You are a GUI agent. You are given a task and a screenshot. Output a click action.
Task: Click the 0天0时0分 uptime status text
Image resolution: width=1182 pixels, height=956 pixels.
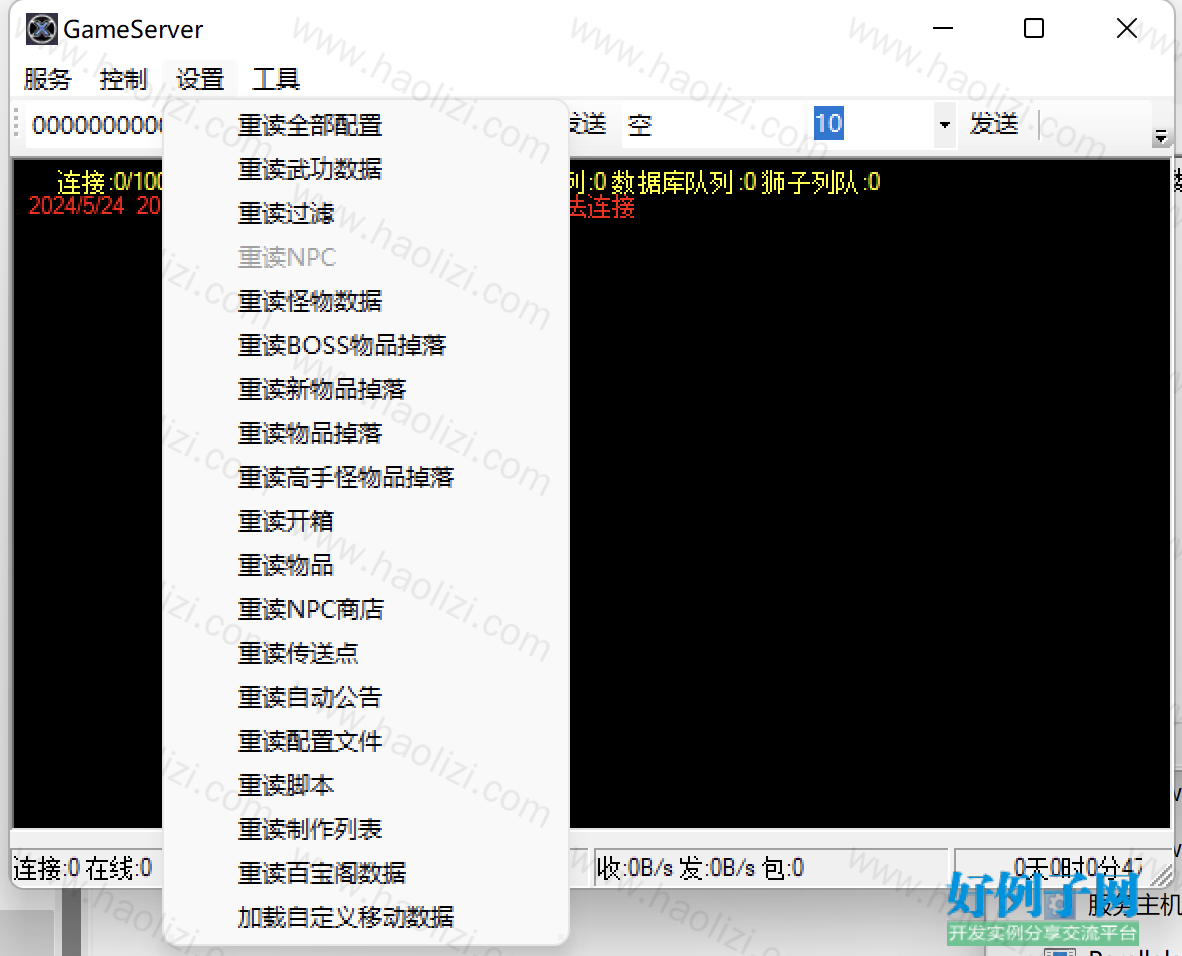[x=1077, y=867]
